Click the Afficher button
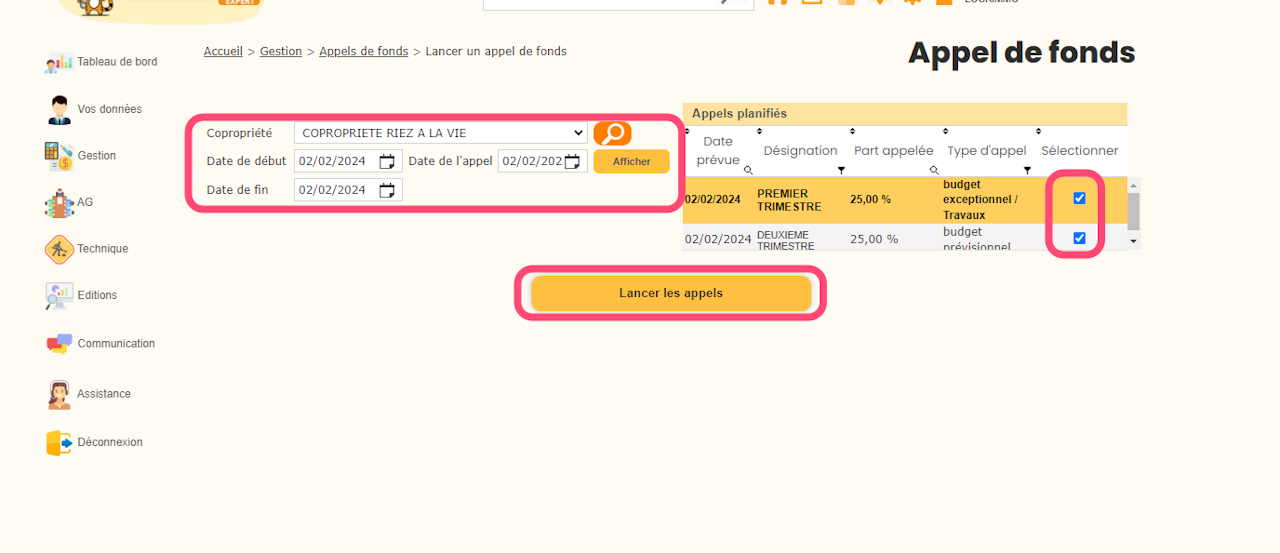1280x553 pixels. [x=631, y=161]
